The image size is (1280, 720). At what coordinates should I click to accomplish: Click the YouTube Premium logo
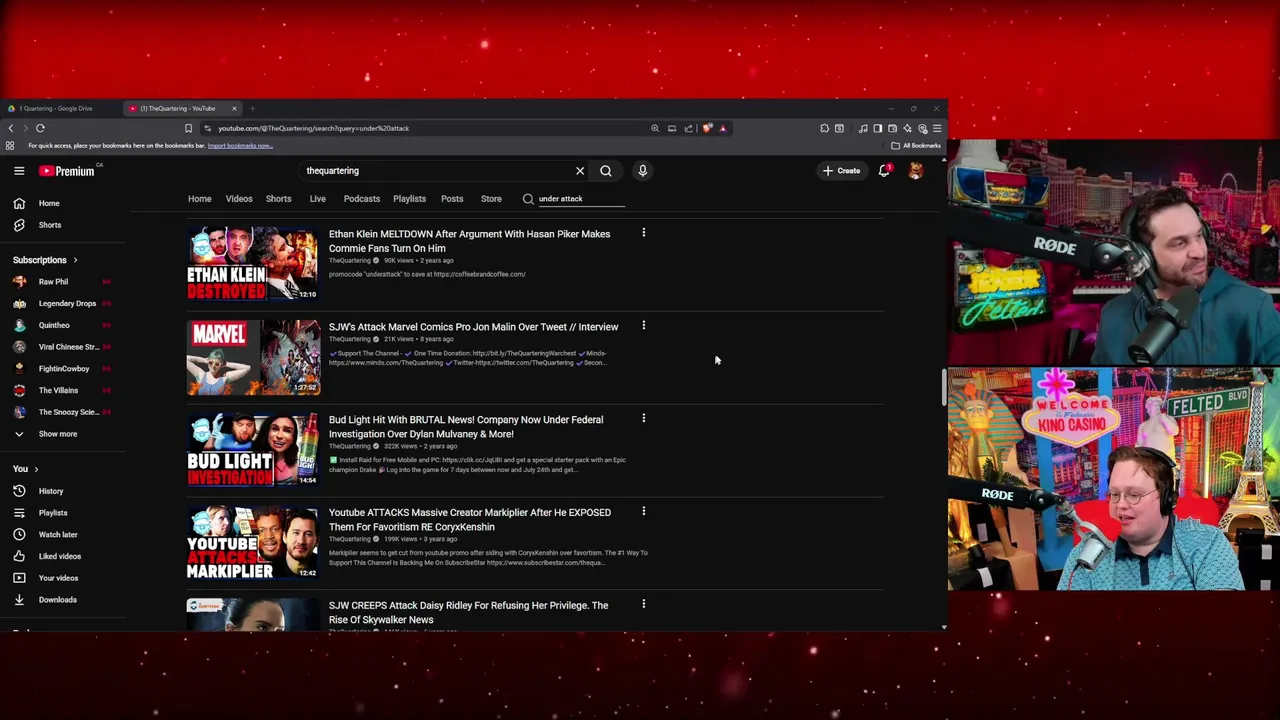coord(67,171)
